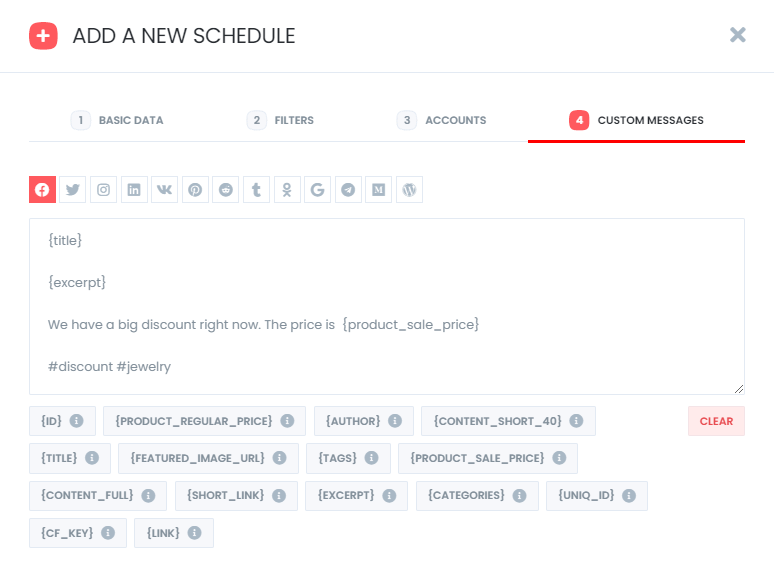Close the Add a New Schedule dialog
Image resolution: width=774 pixels, height=568 pixels.
(737, 35)
